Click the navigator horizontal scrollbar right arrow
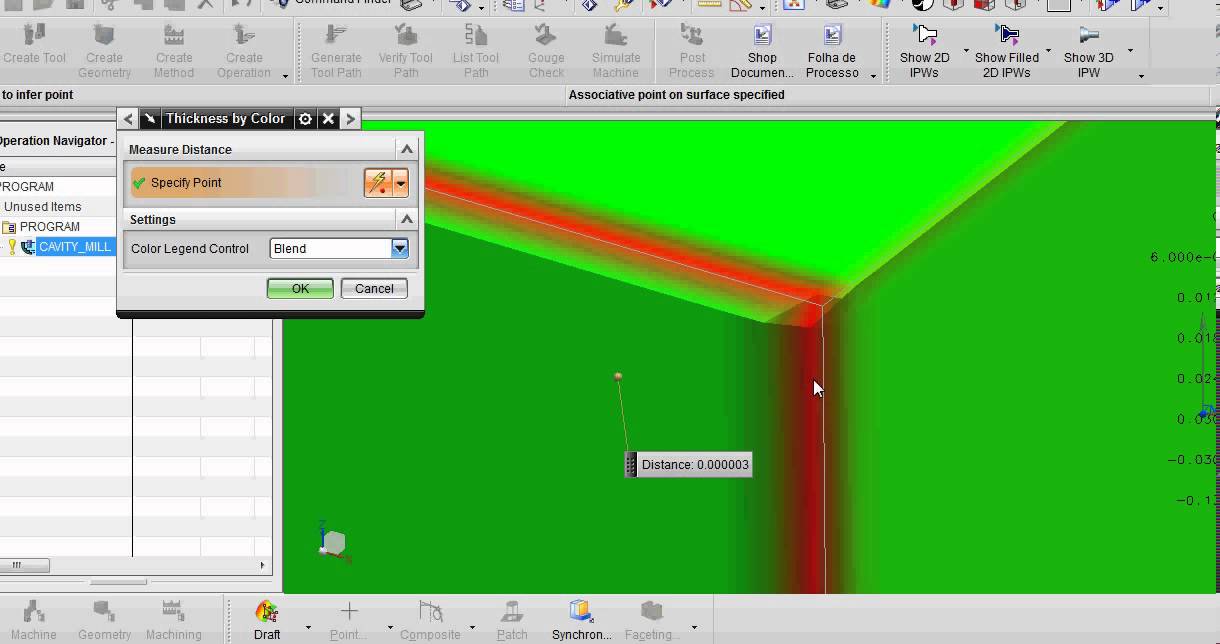 point(264,565)
